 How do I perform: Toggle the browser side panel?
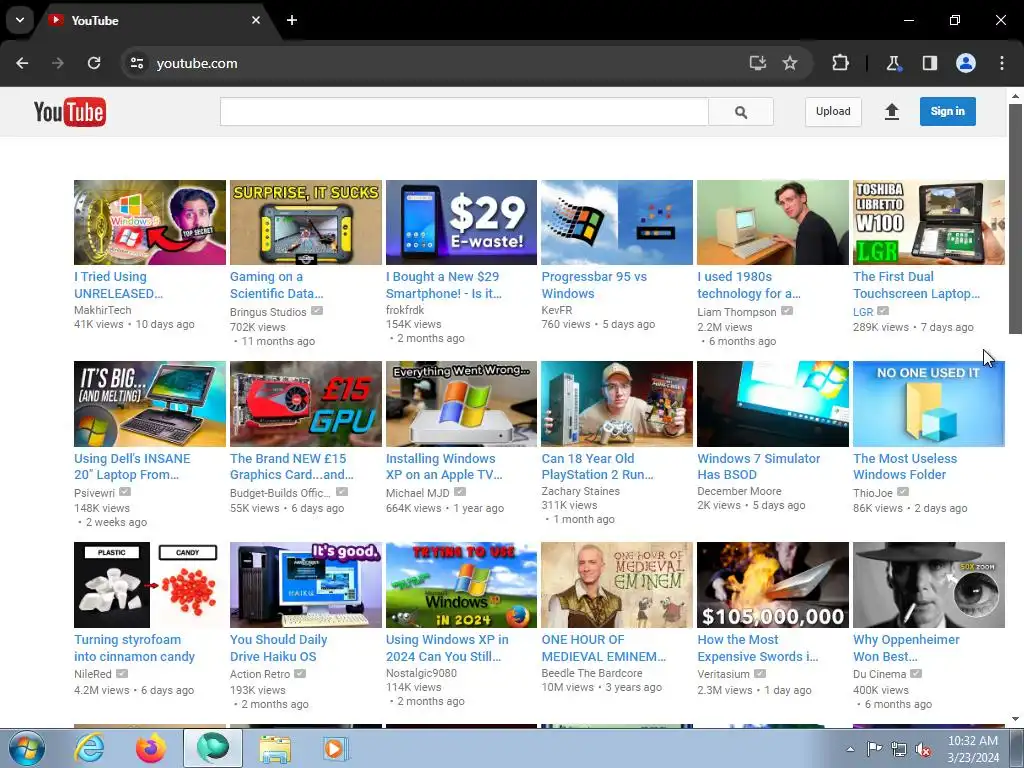(929, 63)
